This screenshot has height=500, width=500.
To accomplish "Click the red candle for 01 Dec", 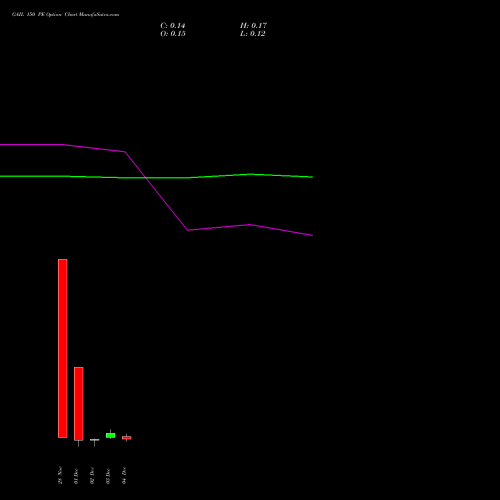I will pos(79,404).
